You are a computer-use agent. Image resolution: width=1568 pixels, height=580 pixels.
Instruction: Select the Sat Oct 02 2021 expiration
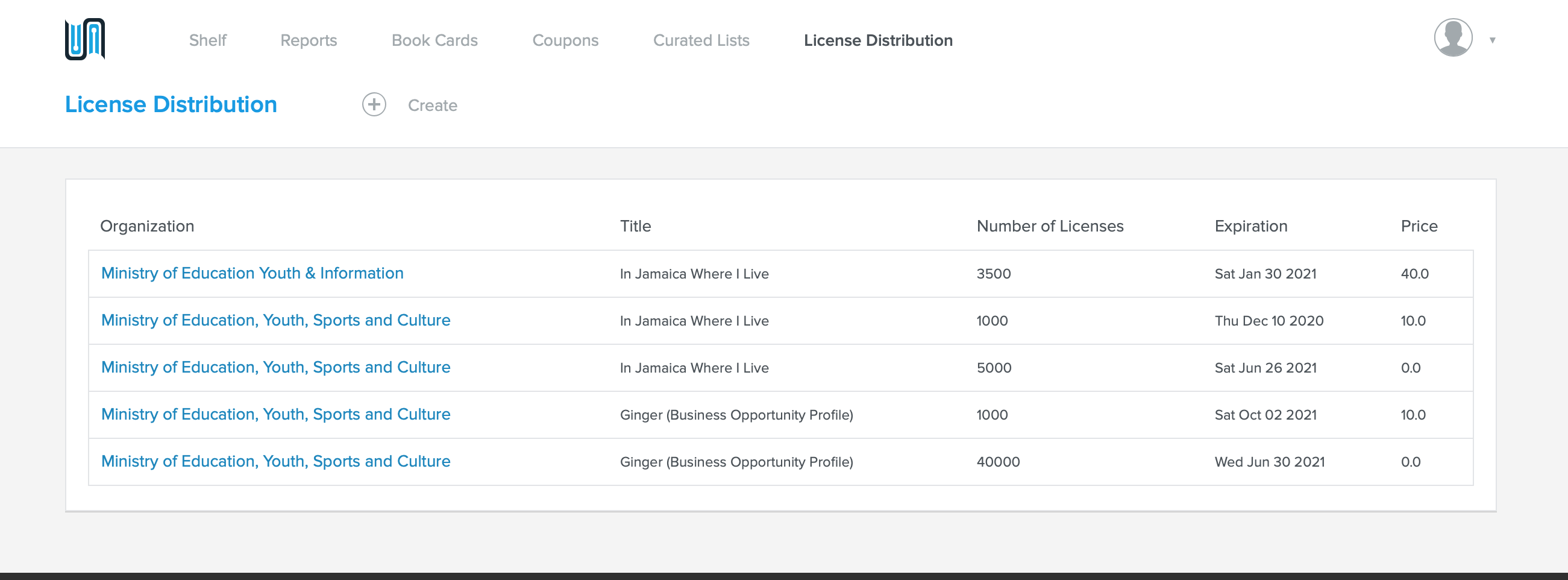coord(1265,414)
